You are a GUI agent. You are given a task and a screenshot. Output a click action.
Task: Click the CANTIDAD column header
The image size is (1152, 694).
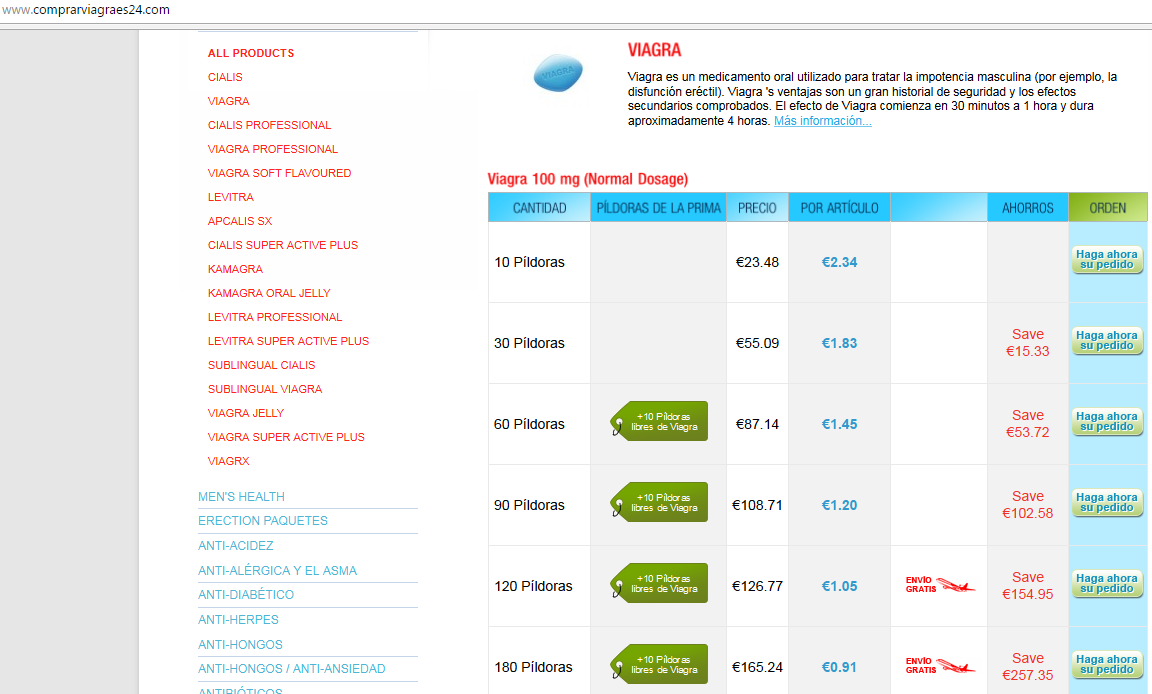(x=539, y=208)
